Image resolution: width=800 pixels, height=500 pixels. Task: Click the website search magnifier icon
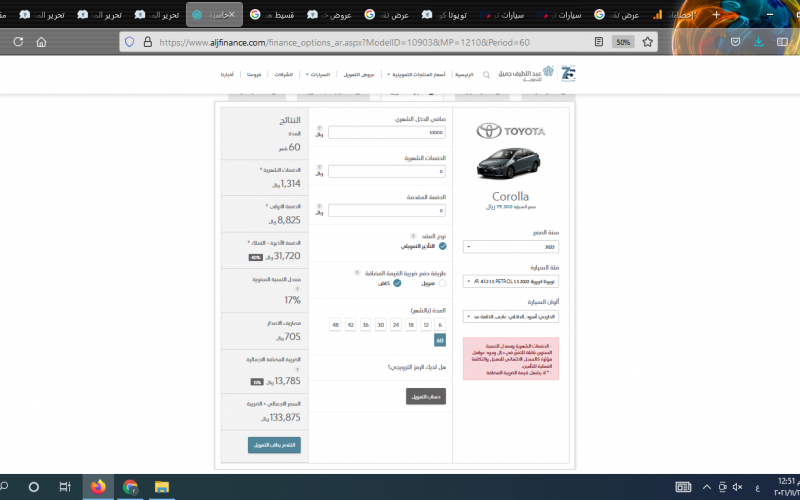tap(486, 74)
